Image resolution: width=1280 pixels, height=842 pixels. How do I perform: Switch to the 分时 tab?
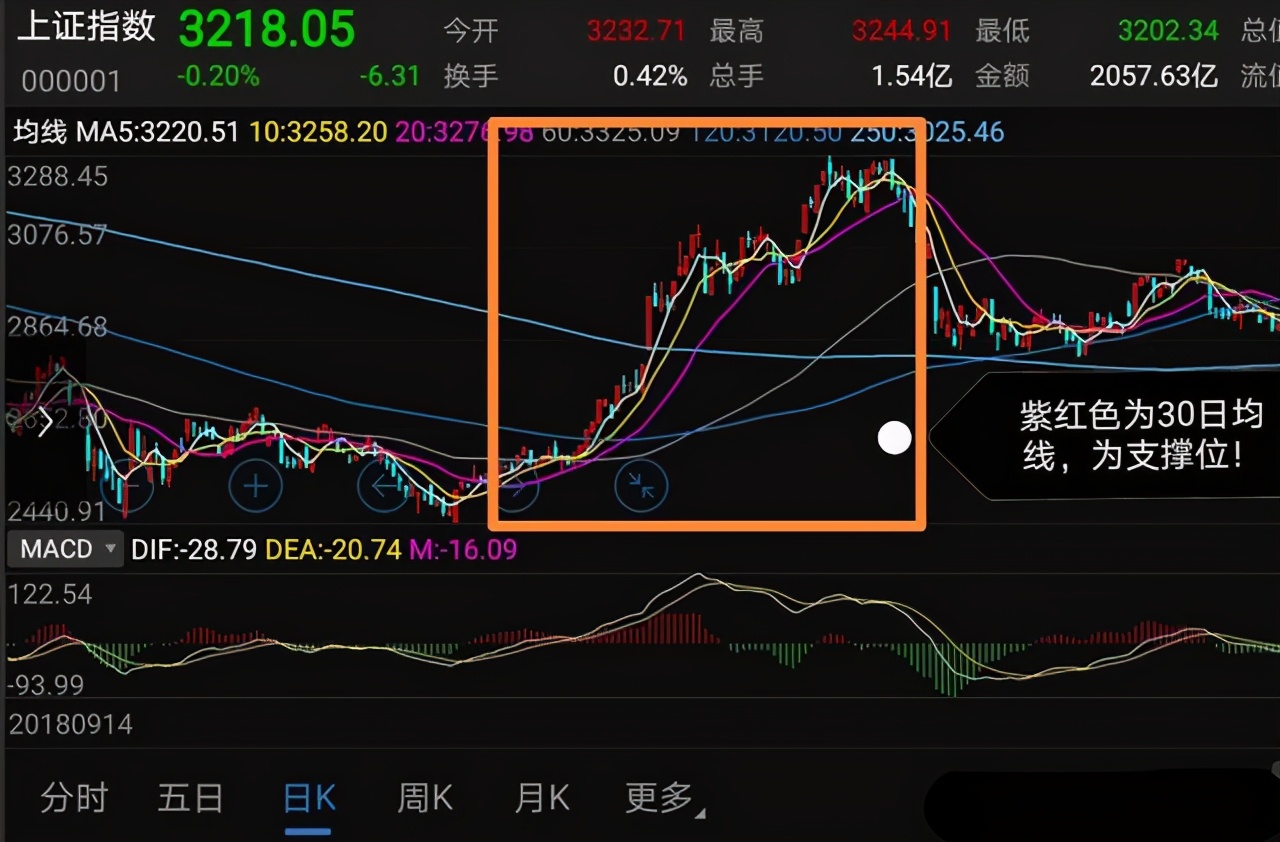(x=74, y=798)
